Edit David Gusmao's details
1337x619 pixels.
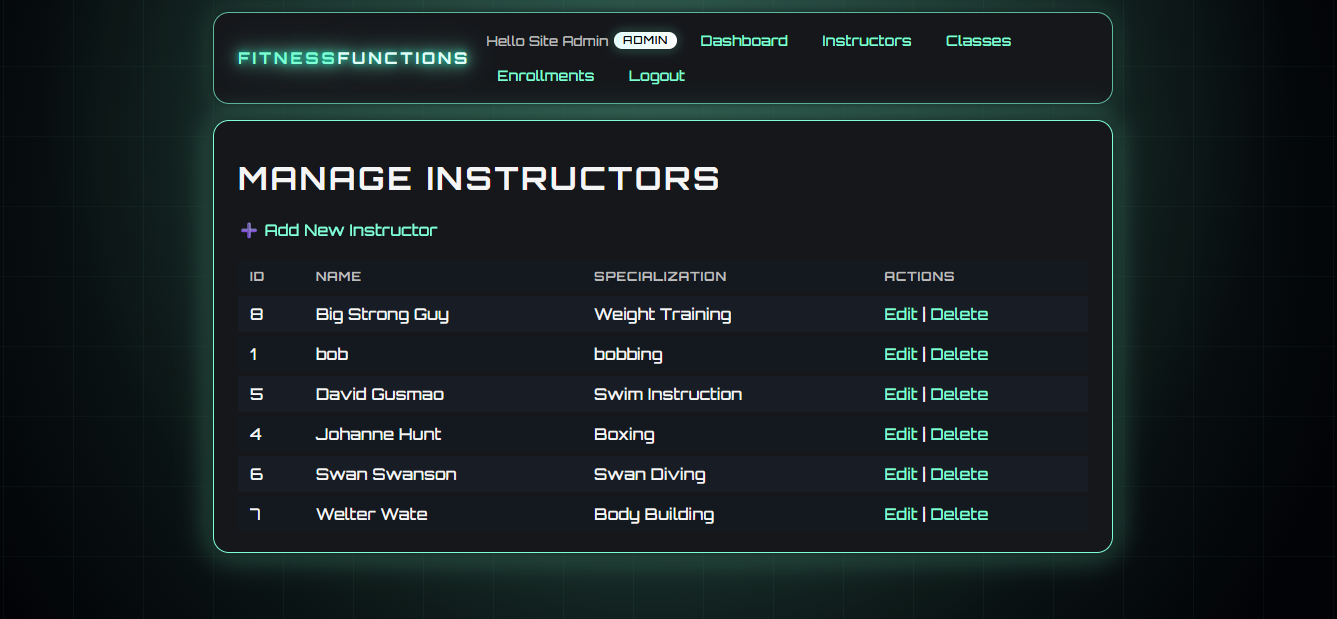click(900, 394)
